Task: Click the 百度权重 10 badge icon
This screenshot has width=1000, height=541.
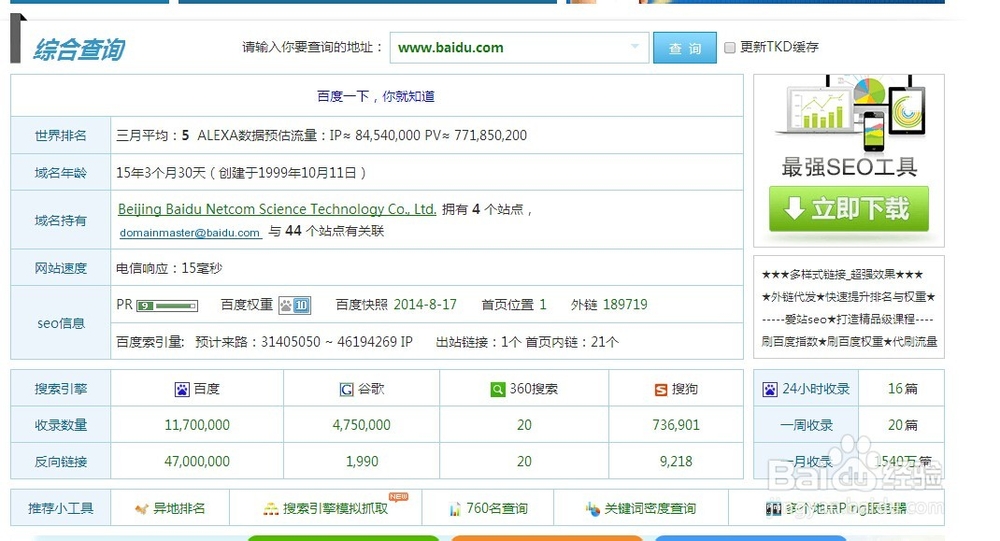Action: pos(295,306)
